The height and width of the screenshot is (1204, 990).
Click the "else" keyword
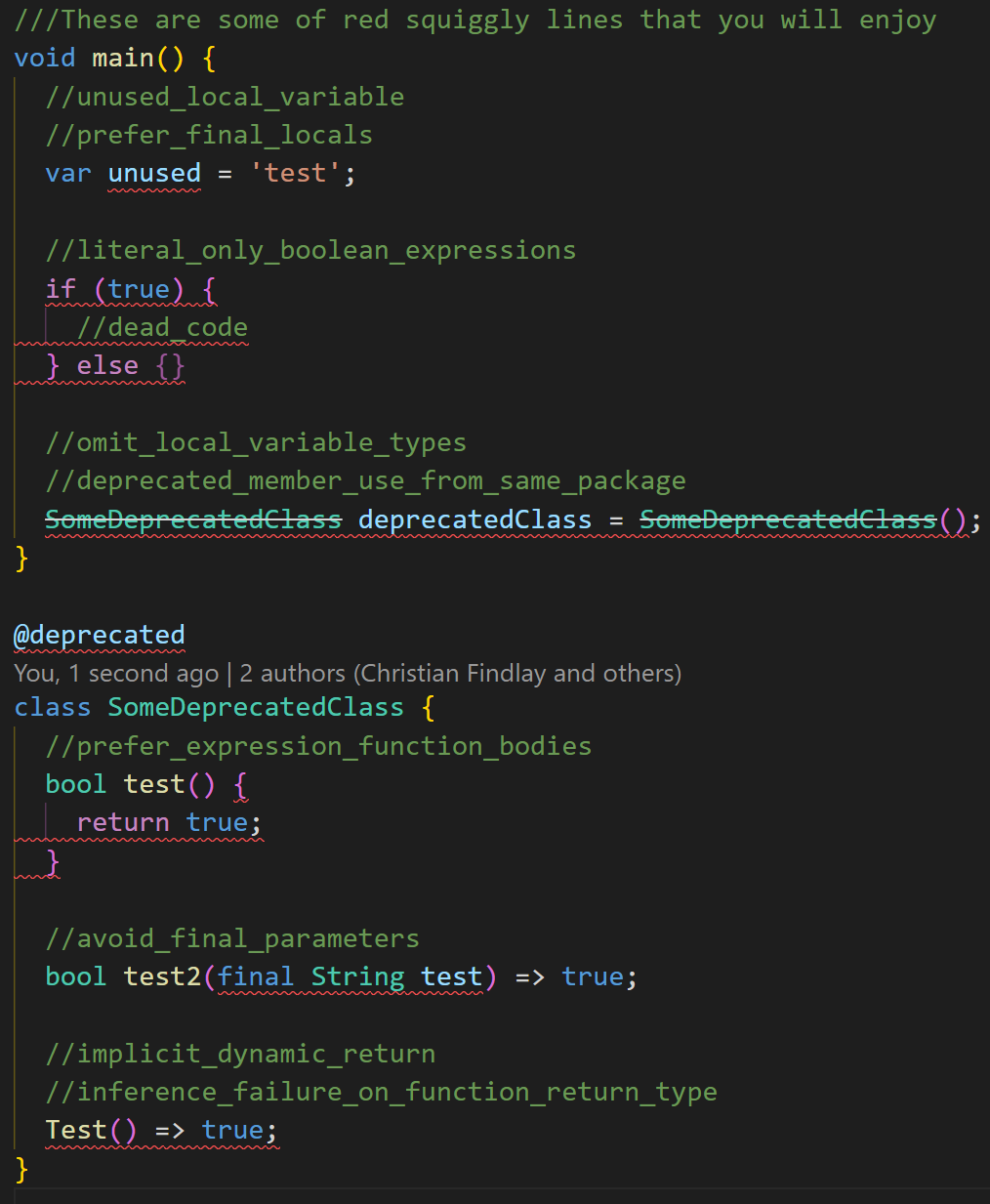(107, 366)
